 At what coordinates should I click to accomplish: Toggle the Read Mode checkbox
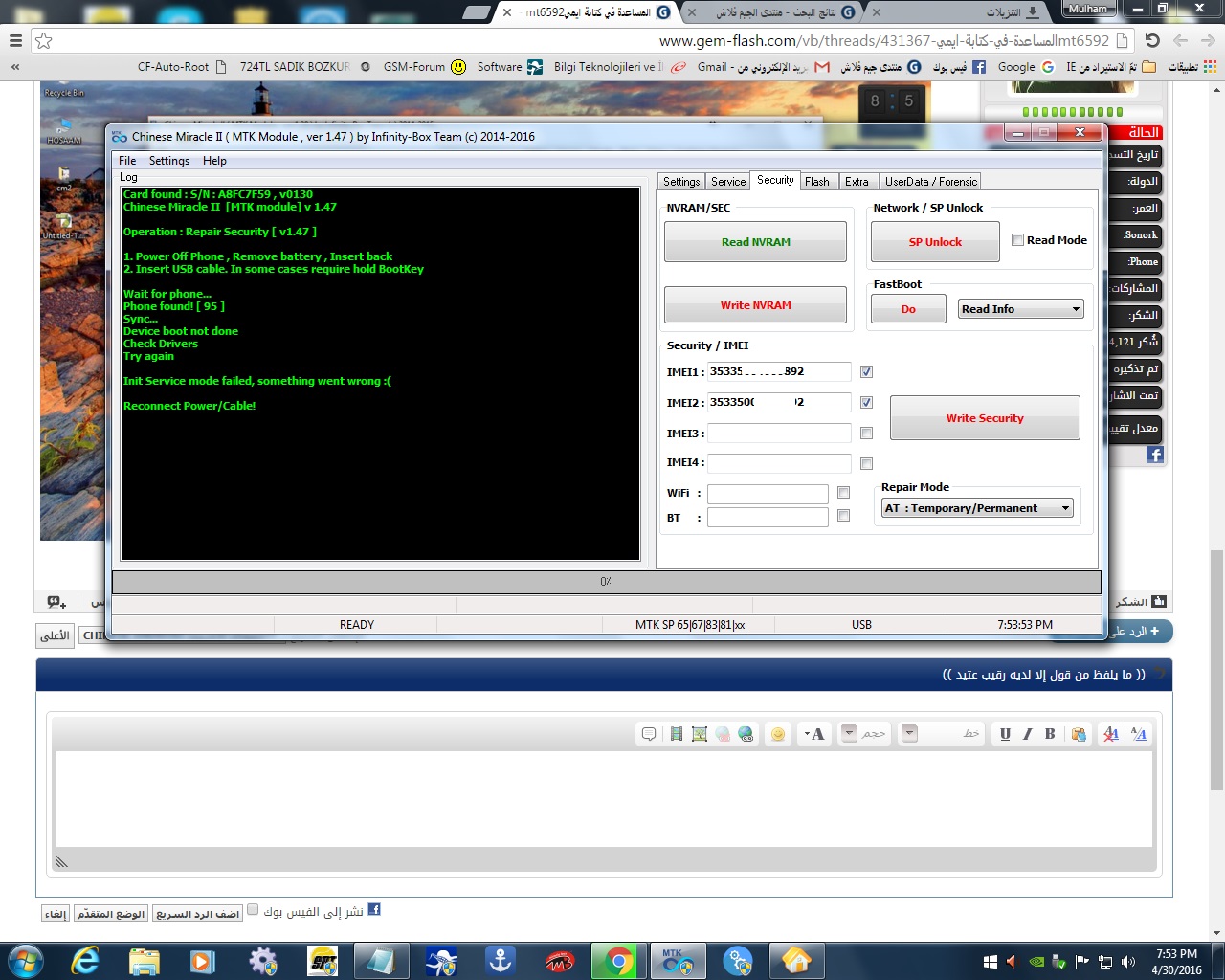pos(1017,240)
